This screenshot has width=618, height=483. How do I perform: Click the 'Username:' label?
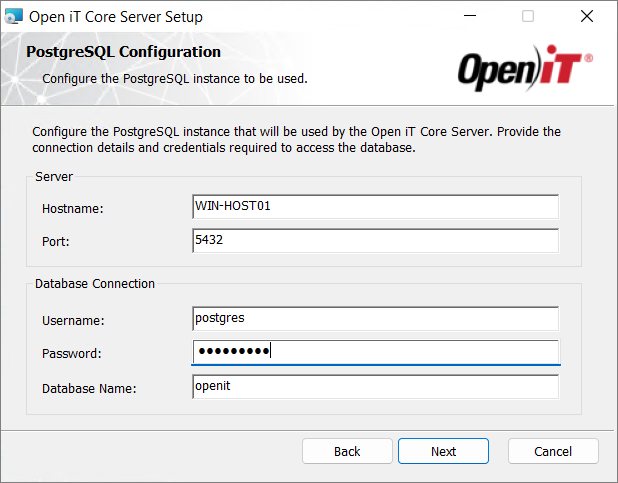click(73, 321)
